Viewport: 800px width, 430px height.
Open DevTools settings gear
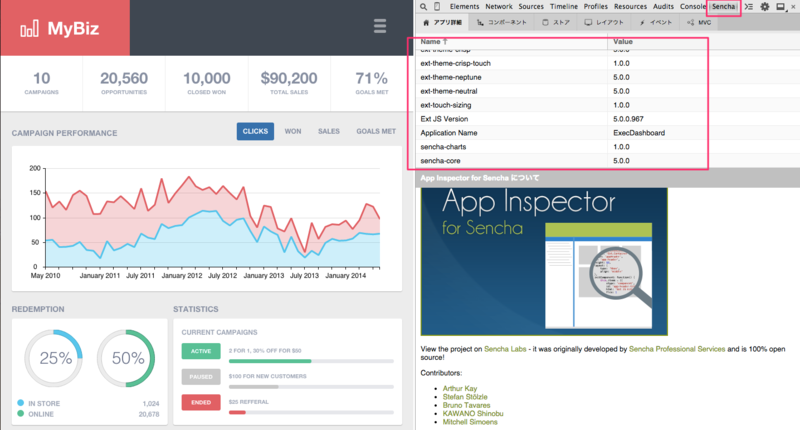(765, 7)
